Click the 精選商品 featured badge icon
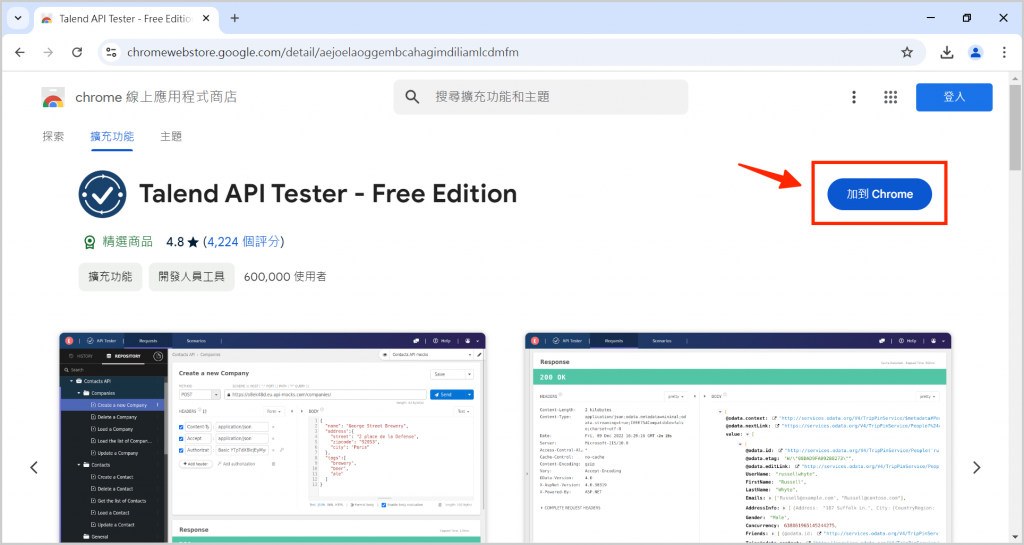The height and width of the screenshot is (545, 1024). click(89, 242)
